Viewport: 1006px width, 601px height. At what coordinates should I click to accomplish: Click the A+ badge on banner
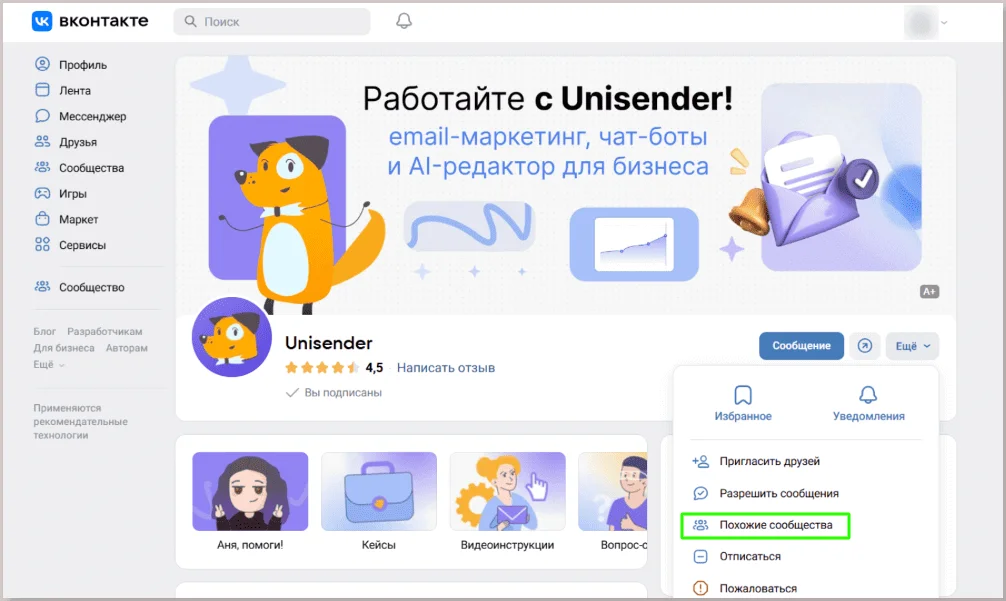click(929, 291)
